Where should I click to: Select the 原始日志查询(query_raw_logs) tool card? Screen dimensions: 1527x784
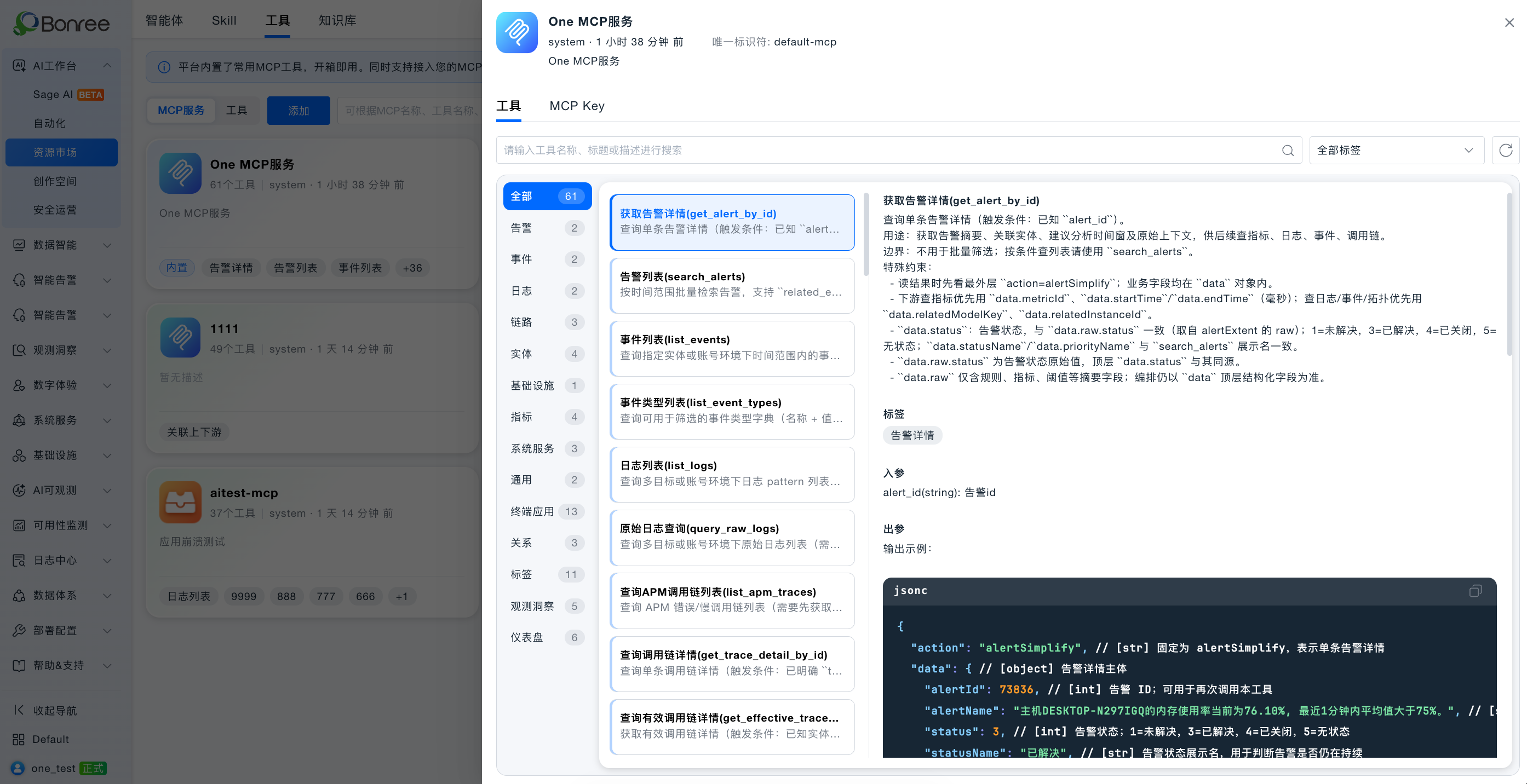click(x=732, y=538)
